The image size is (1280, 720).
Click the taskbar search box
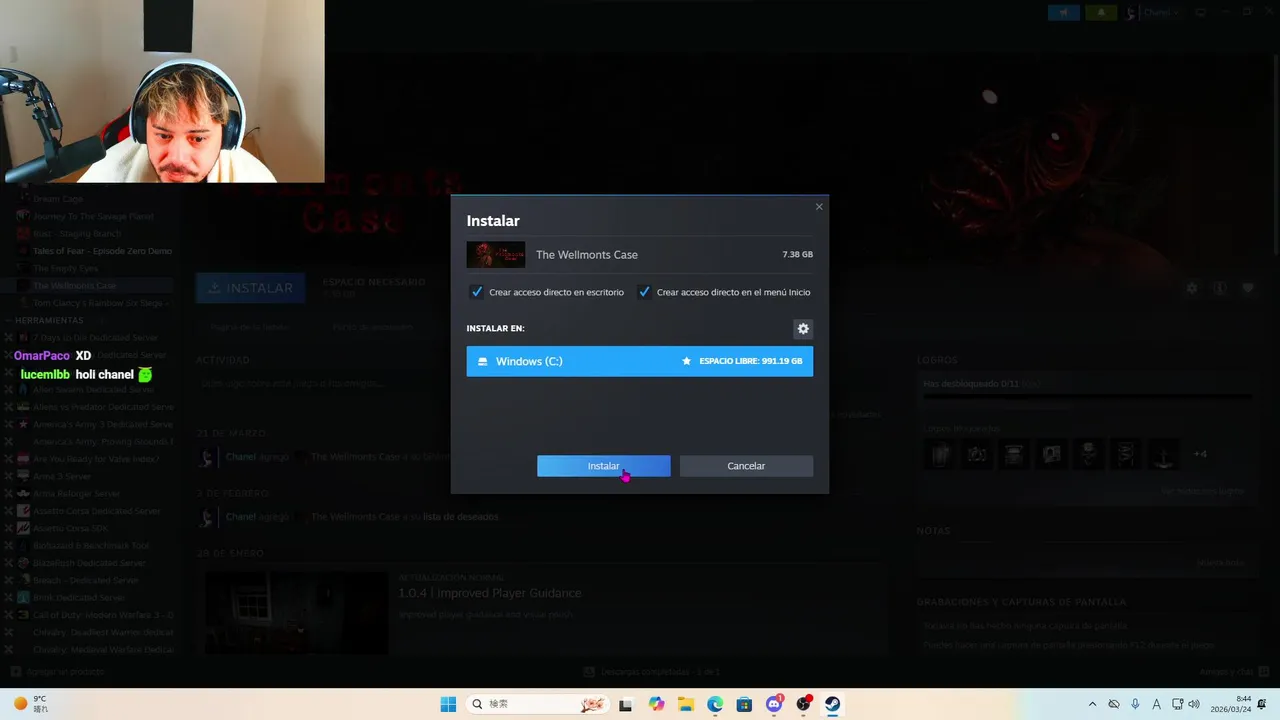tap(538, 704)
